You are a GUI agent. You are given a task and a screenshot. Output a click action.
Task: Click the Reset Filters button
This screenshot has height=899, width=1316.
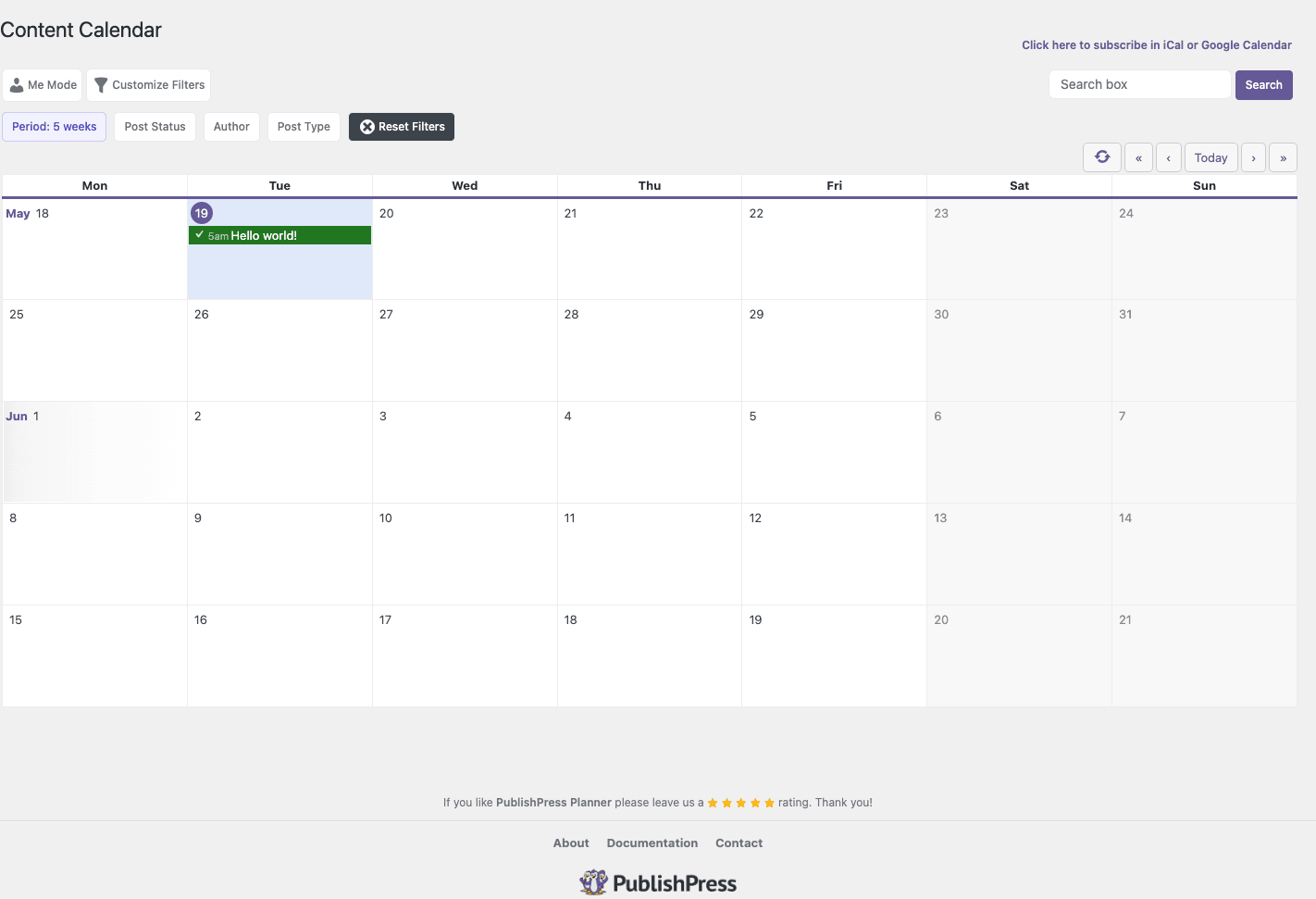pos(402,127)
